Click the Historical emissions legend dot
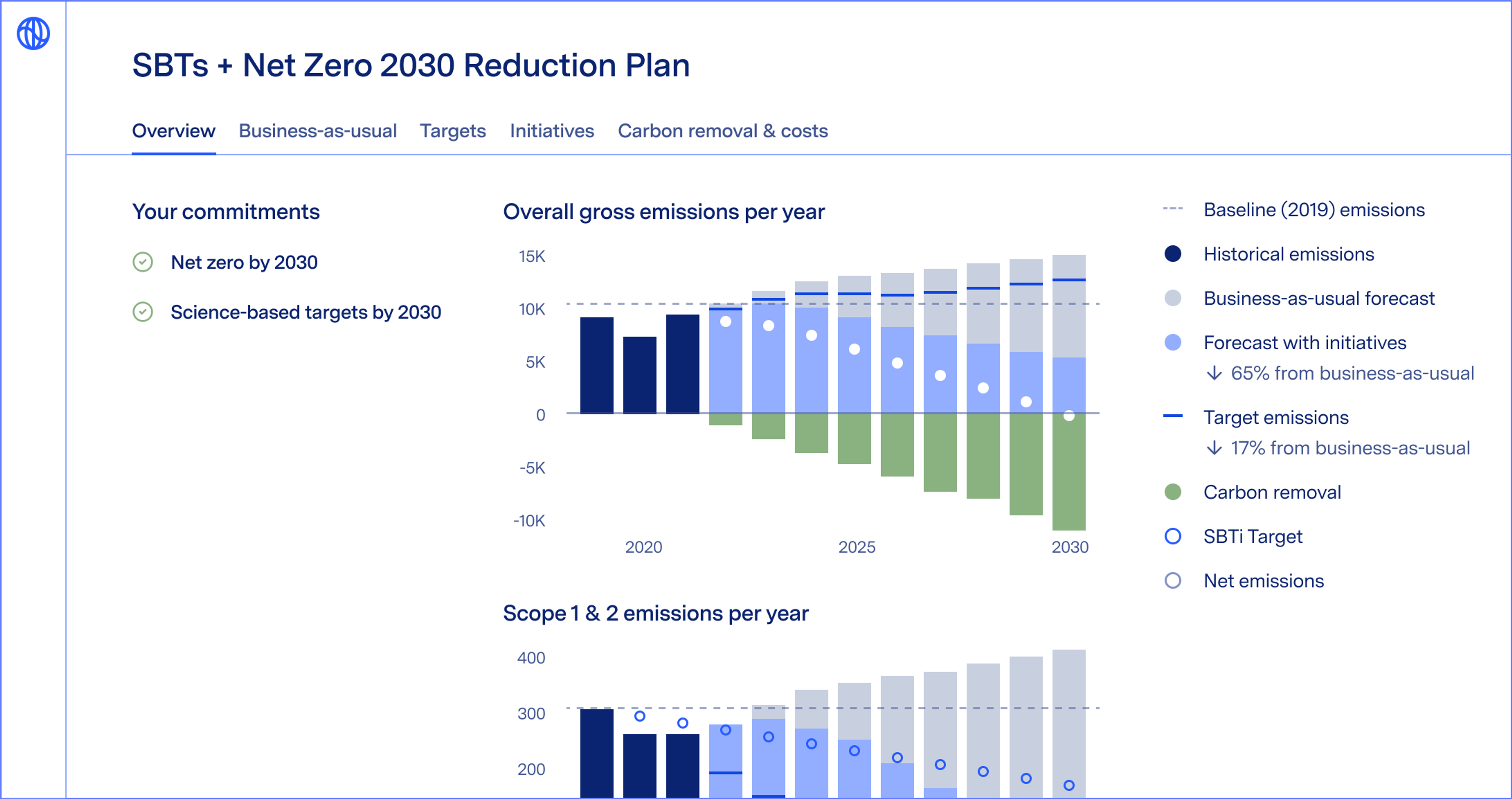Screen dimensions: 1512x799 pos(1172,254)
